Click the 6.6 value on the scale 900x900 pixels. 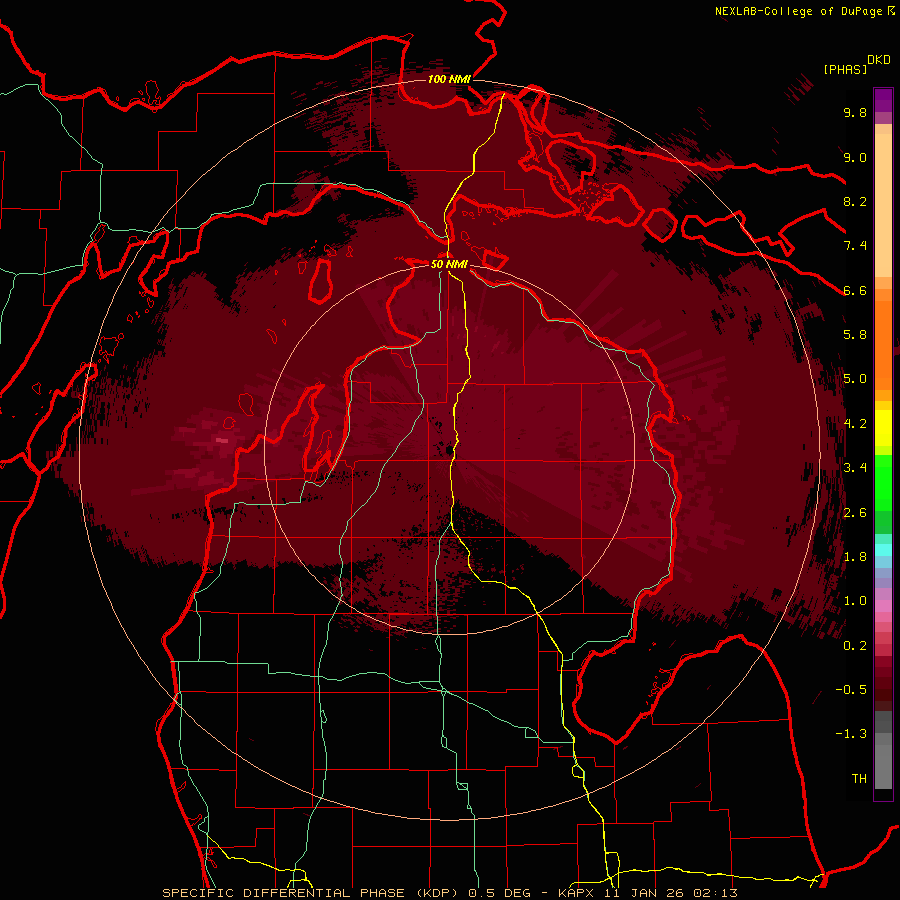(x=855, y=290)
